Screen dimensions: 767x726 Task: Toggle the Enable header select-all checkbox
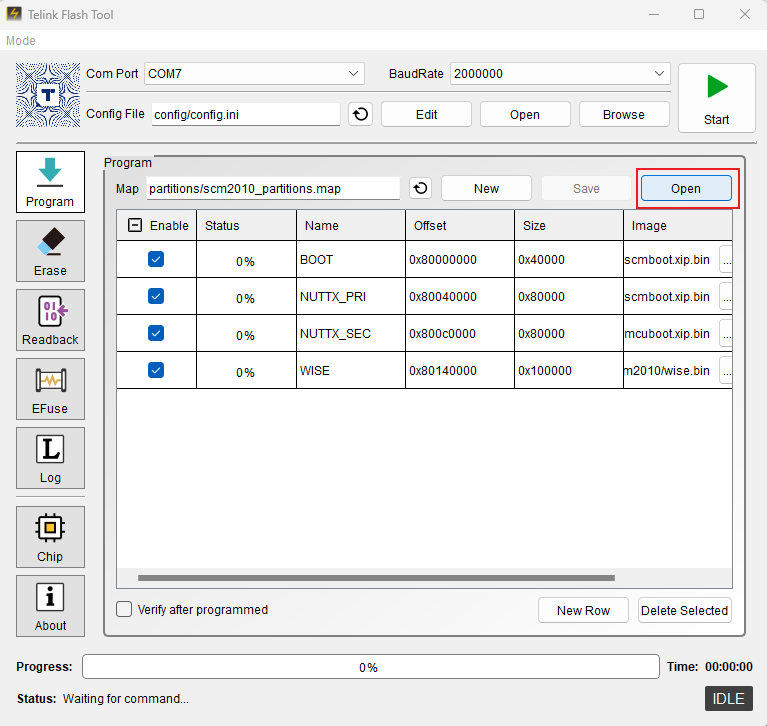pos(135,225)
